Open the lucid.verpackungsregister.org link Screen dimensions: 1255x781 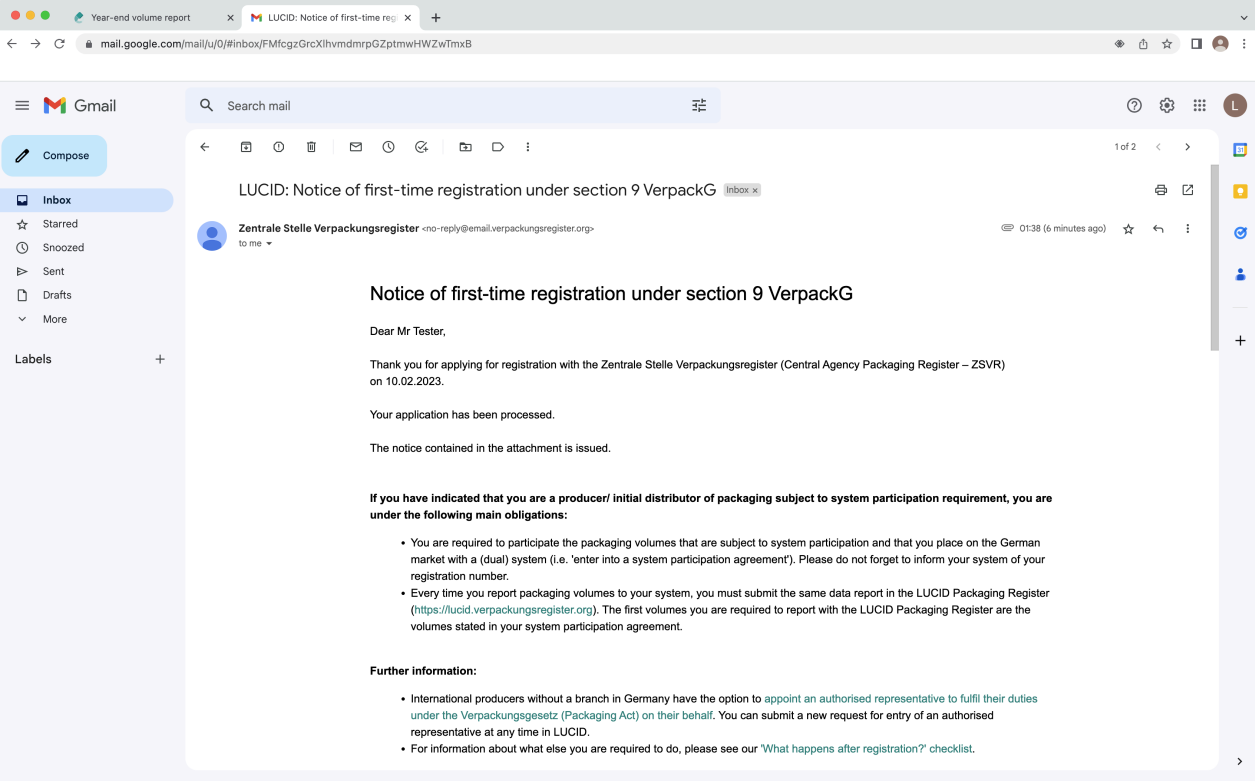pyautogui.click(x=503, y=610)
